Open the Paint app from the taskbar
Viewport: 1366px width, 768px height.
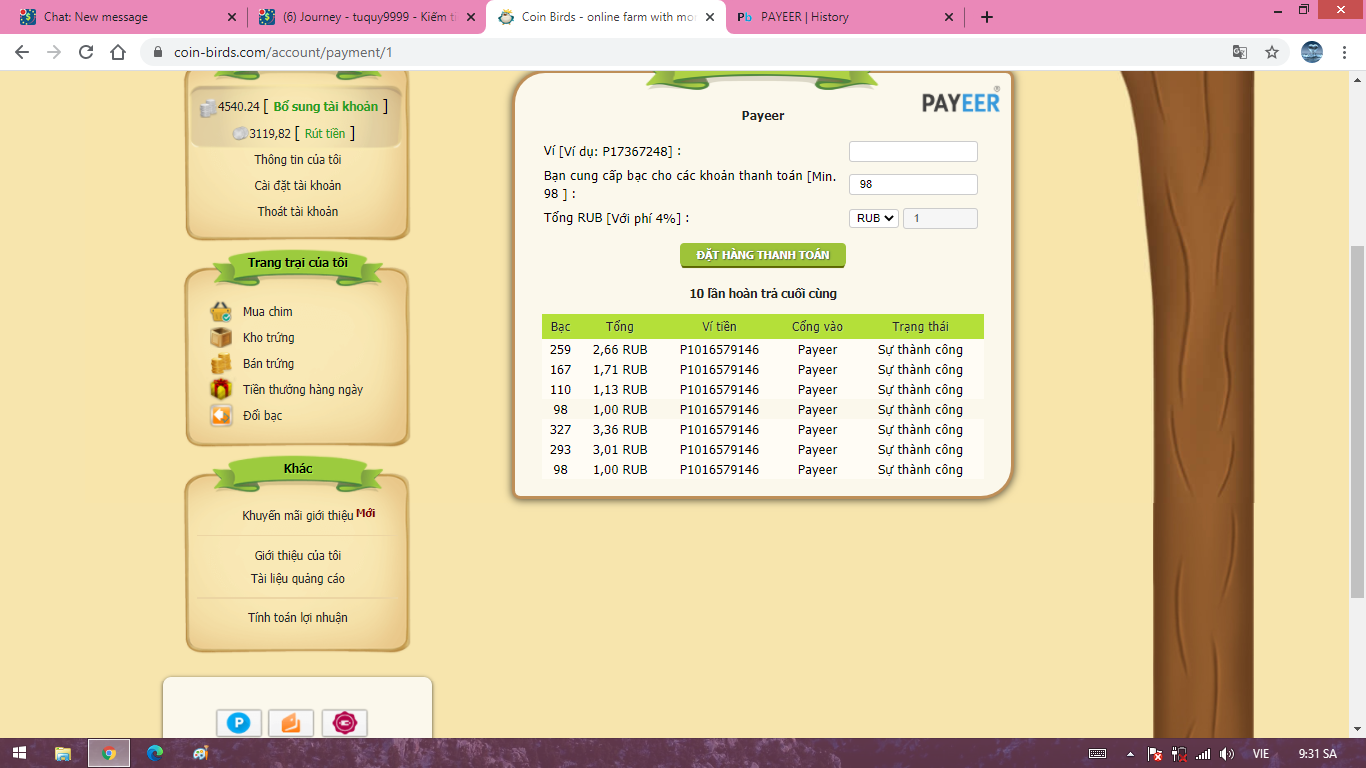point(201,753)
